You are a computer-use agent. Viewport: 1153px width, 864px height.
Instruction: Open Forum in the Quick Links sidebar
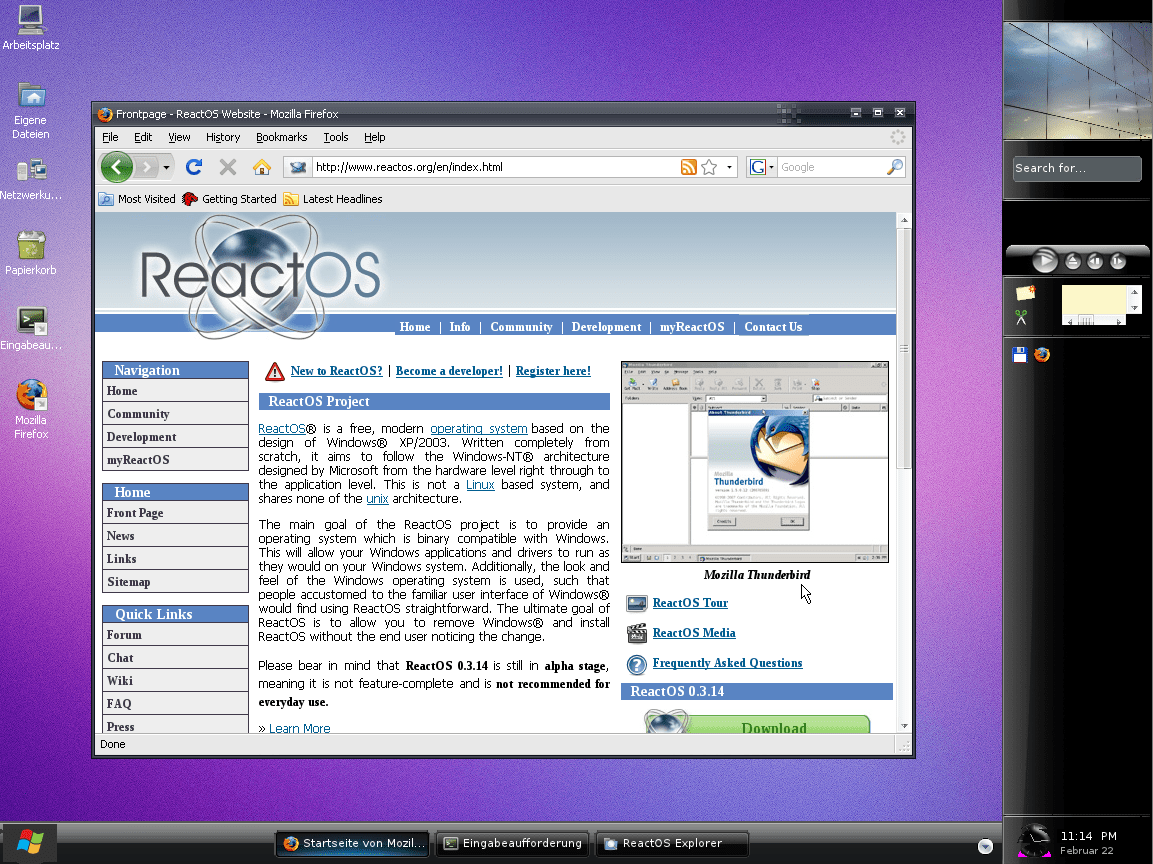[175, 635]
